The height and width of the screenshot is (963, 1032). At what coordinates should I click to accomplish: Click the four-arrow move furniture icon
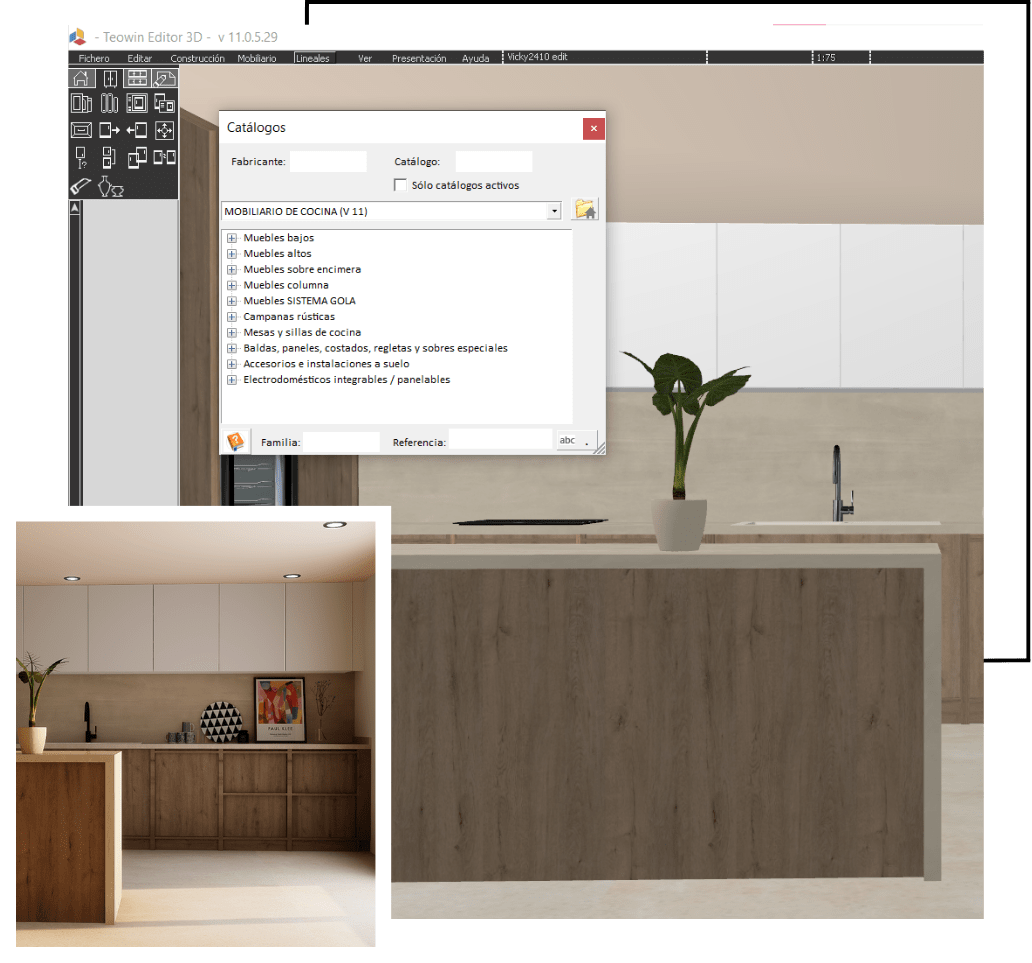tap(164, 130)
